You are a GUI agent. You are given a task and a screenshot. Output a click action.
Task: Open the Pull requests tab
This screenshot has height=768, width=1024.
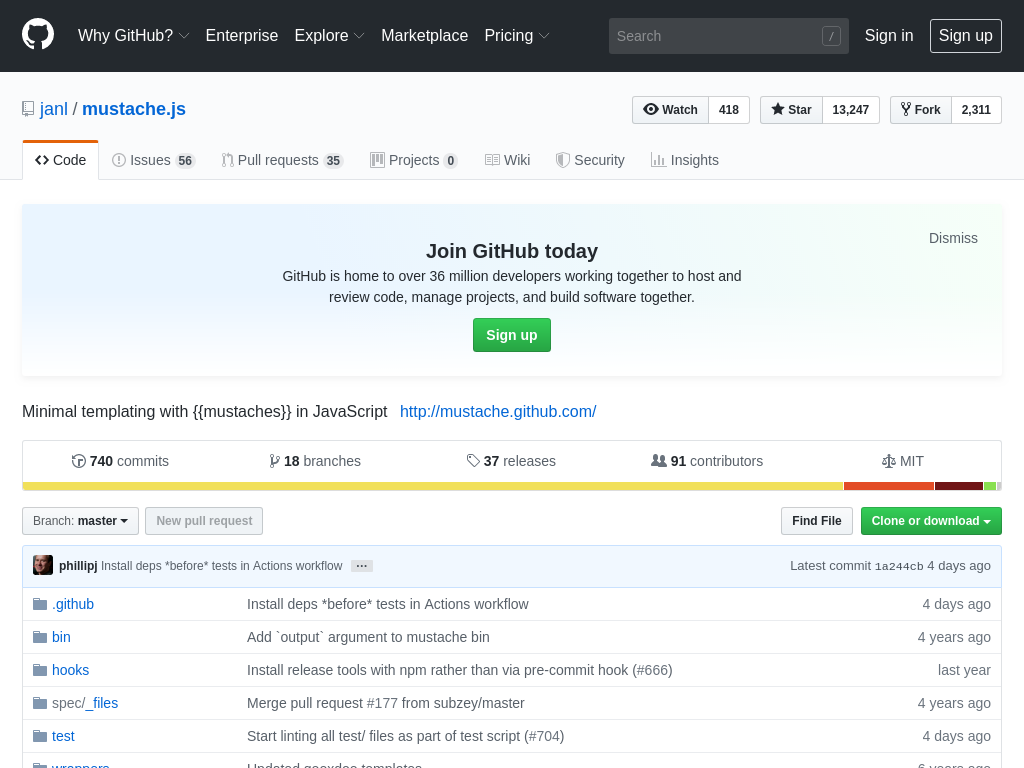pos(281,160)
